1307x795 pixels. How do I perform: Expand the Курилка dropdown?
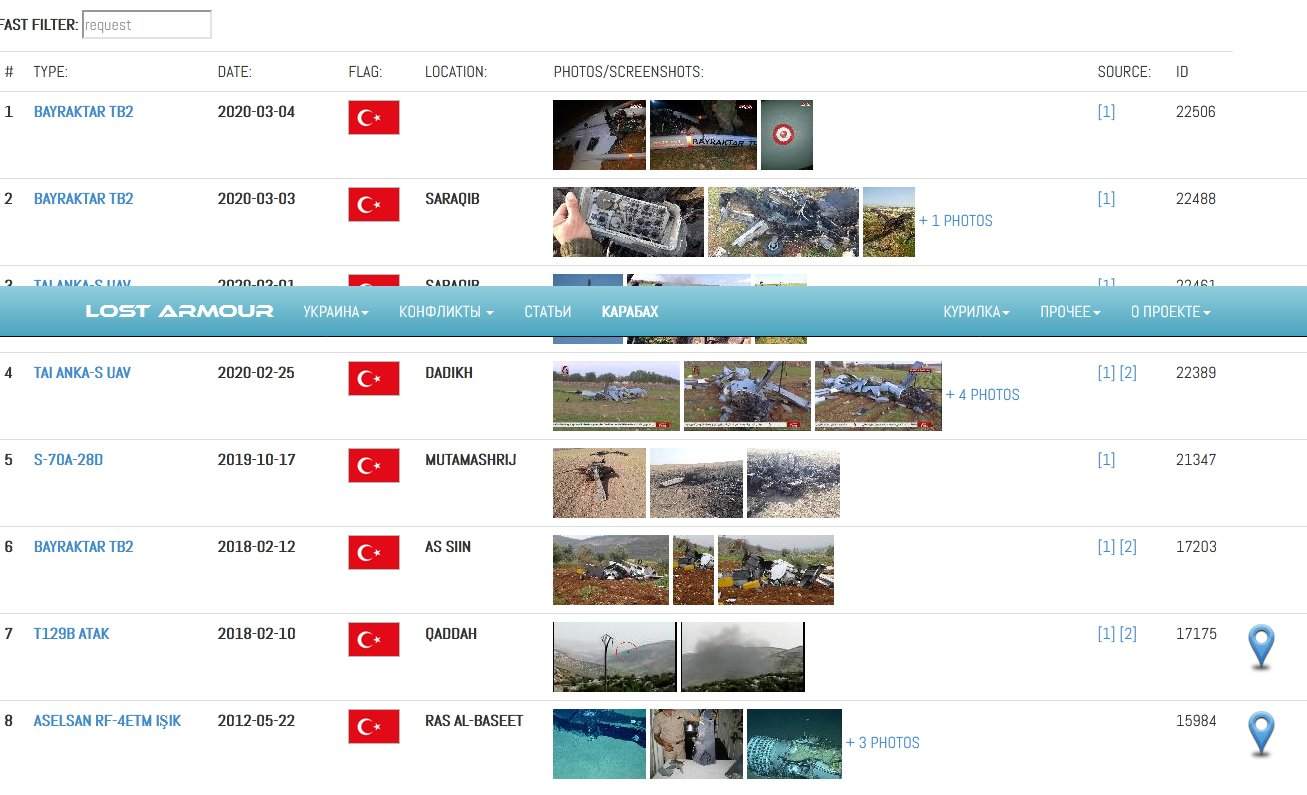[x=976, y=312]
